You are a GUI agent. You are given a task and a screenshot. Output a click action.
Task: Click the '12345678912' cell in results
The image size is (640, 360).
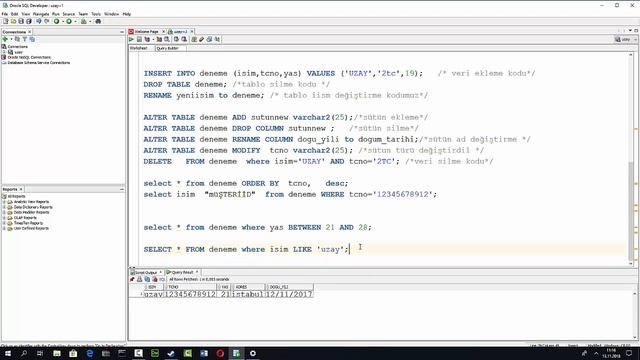(191, 294)
